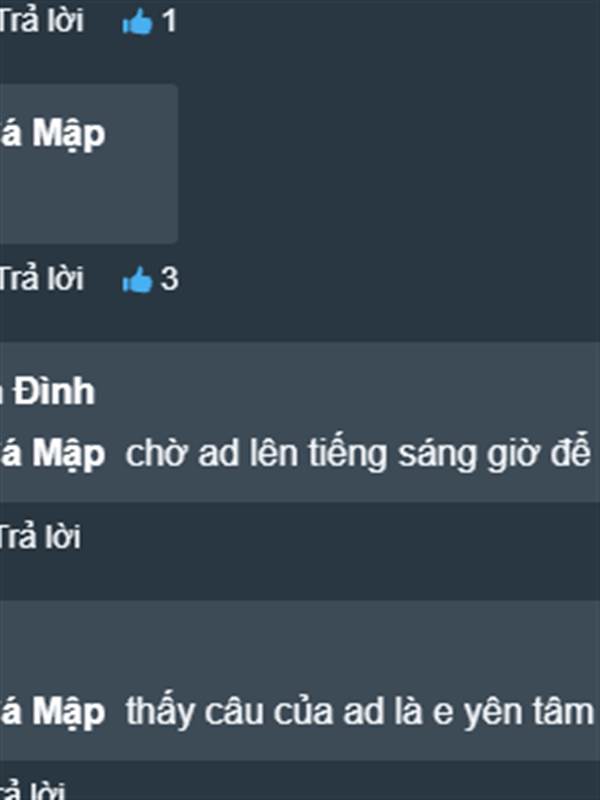Open the reactions list from count 1
Image resolution: width=600 pixels, height=800 pixels.
point(169,22)
